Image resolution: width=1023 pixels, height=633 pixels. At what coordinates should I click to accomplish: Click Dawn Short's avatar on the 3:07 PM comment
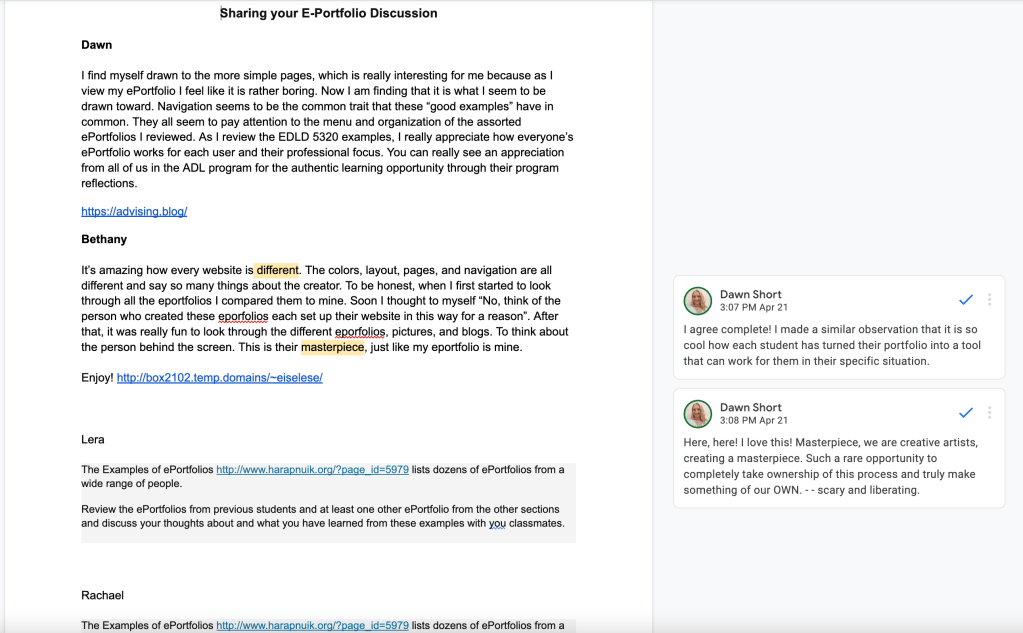point(697,301)
